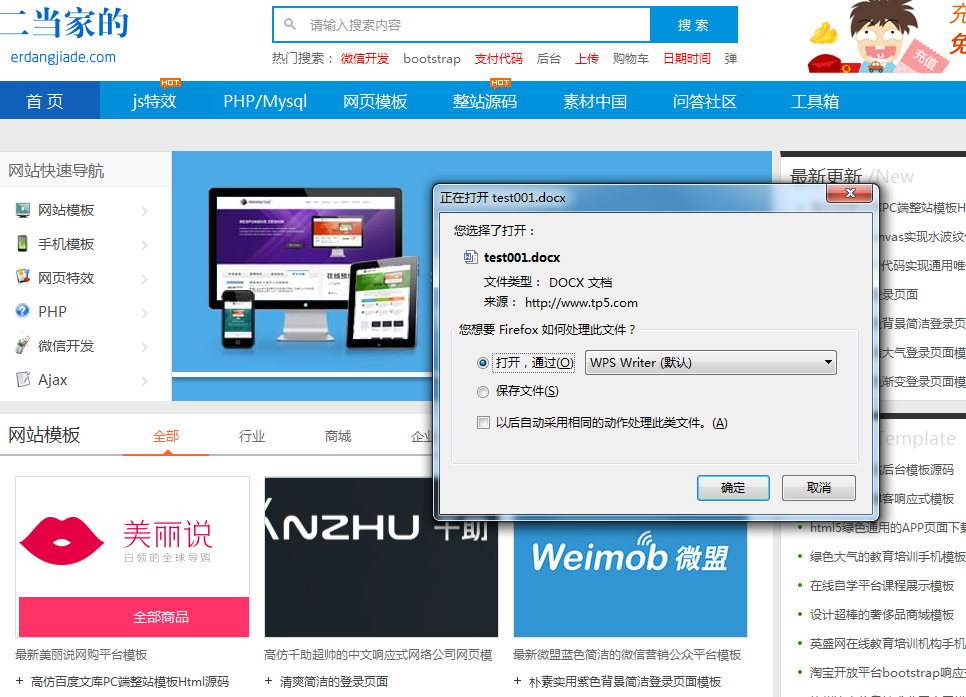966x697 pixels.
Task: Open 高仿千助超帅的中文响应式网络公司网页模 link
Action: [378, 654]
